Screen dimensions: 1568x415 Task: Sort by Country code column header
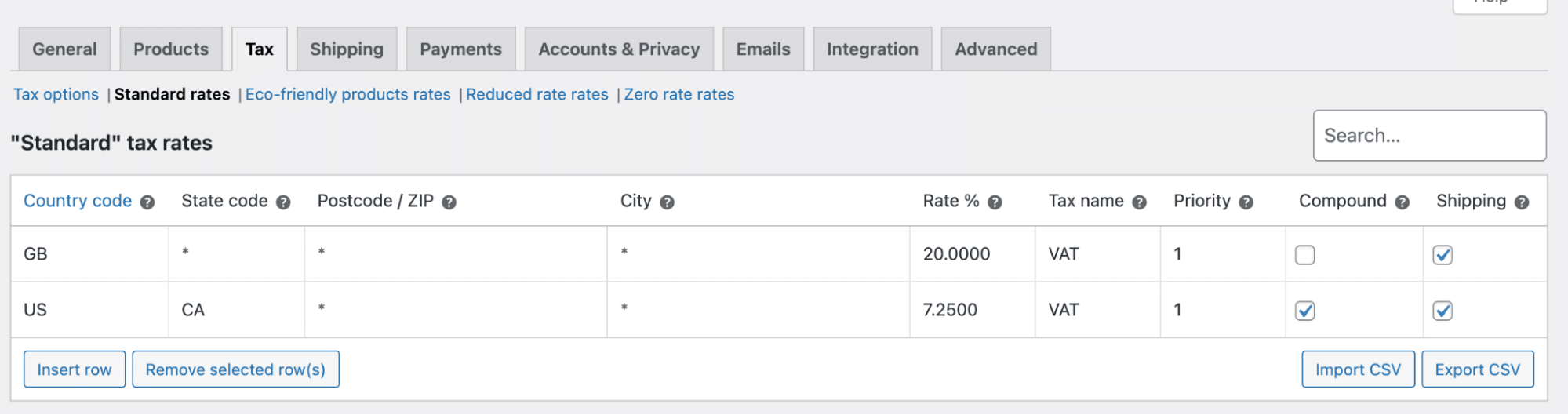tap(78, 201)
